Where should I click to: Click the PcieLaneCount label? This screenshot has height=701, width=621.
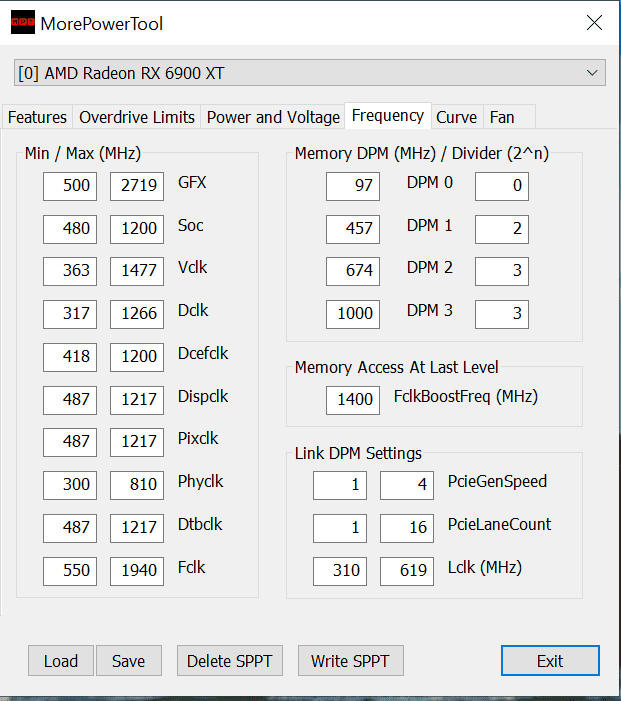(499, 524)
